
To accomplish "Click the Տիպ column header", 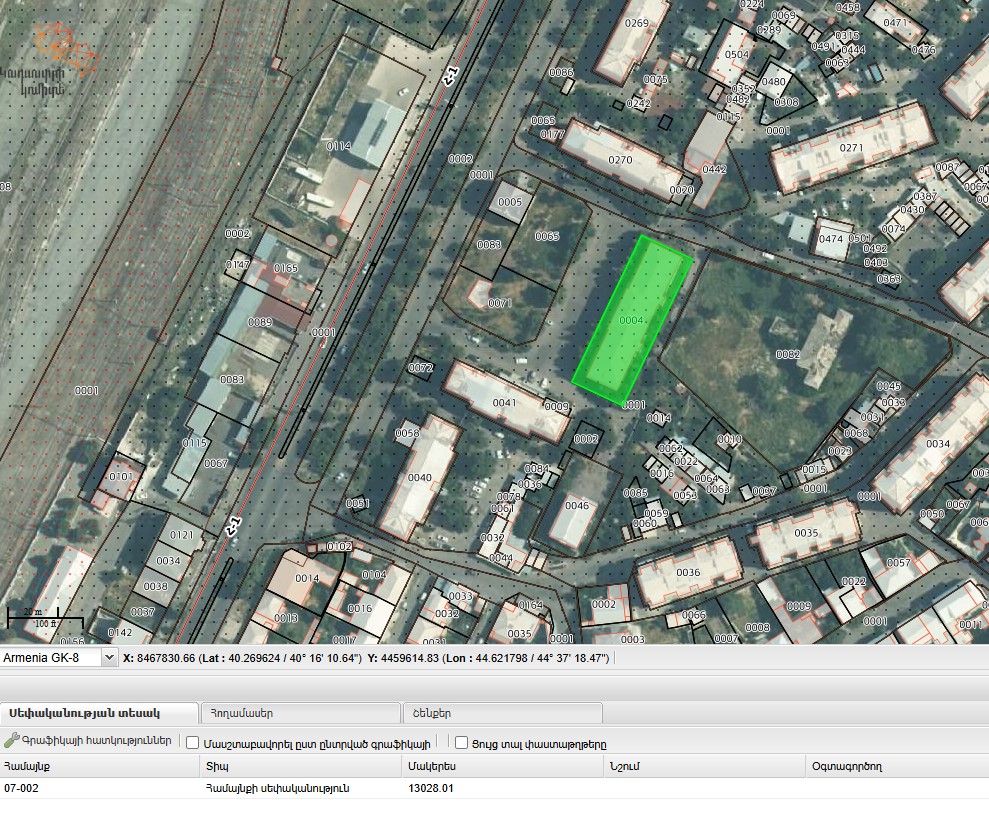I will [301, 766].
